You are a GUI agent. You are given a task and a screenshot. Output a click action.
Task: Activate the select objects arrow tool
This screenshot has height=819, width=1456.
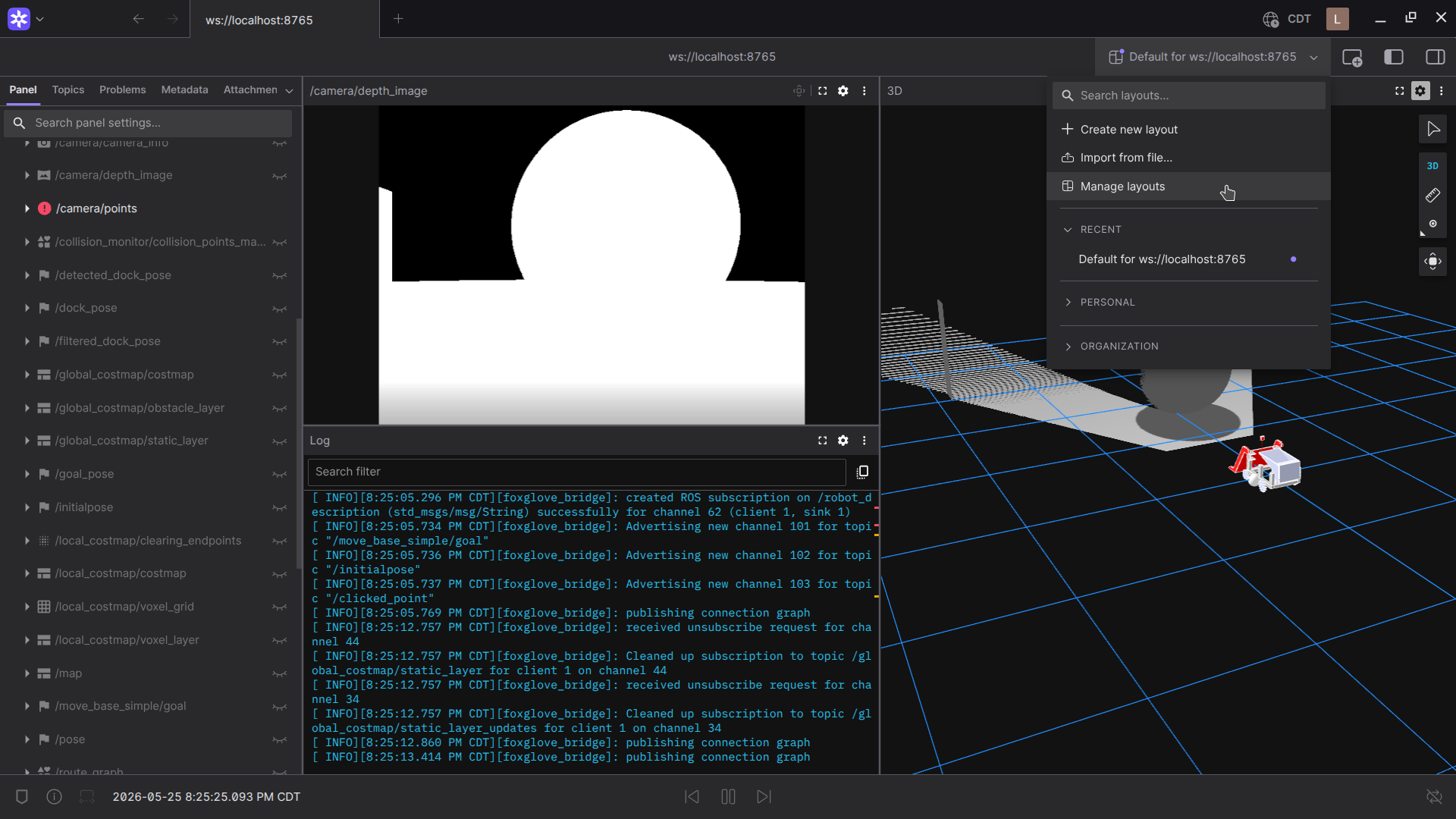coord(1432,129)
